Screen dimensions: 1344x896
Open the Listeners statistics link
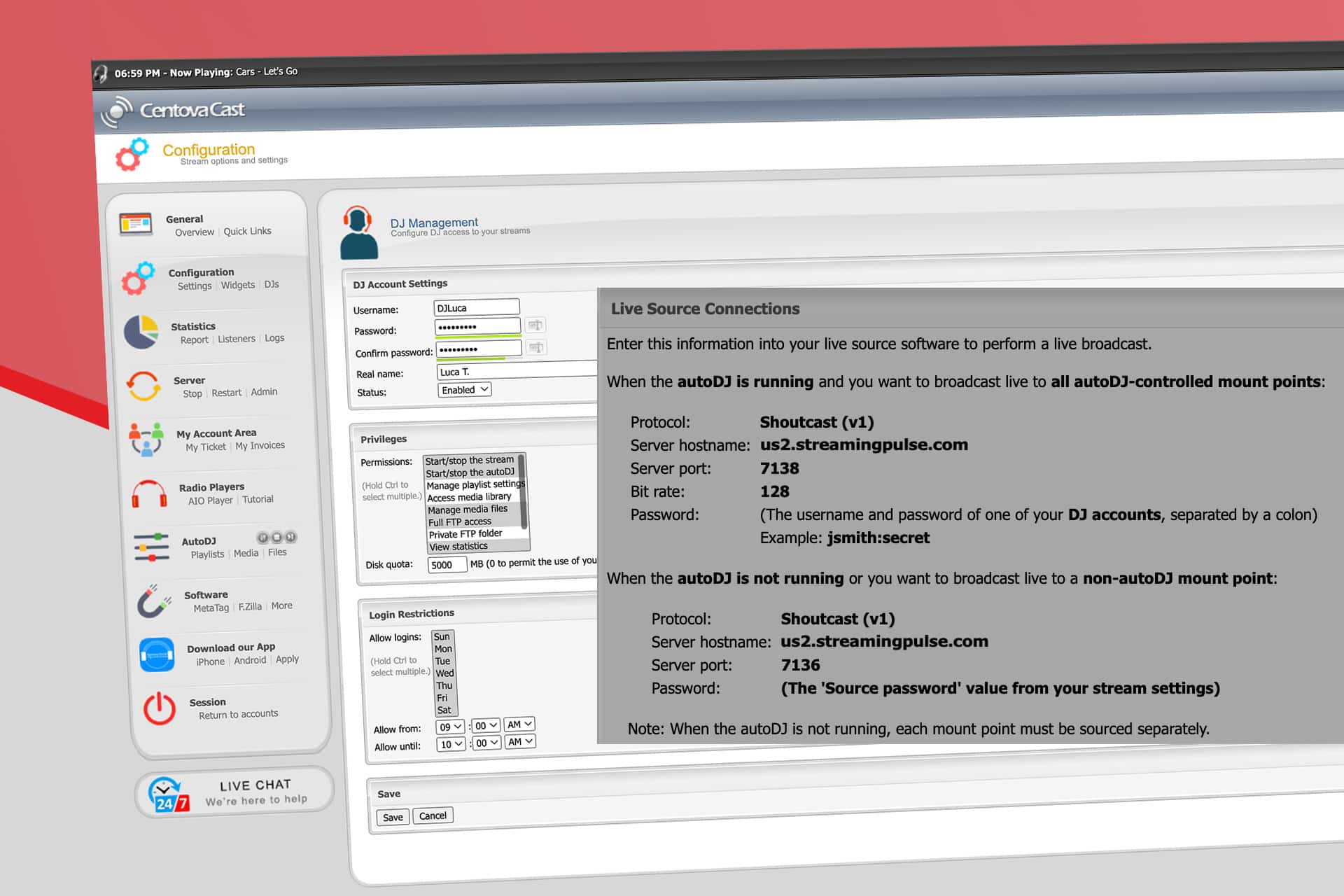pos(237,339)
